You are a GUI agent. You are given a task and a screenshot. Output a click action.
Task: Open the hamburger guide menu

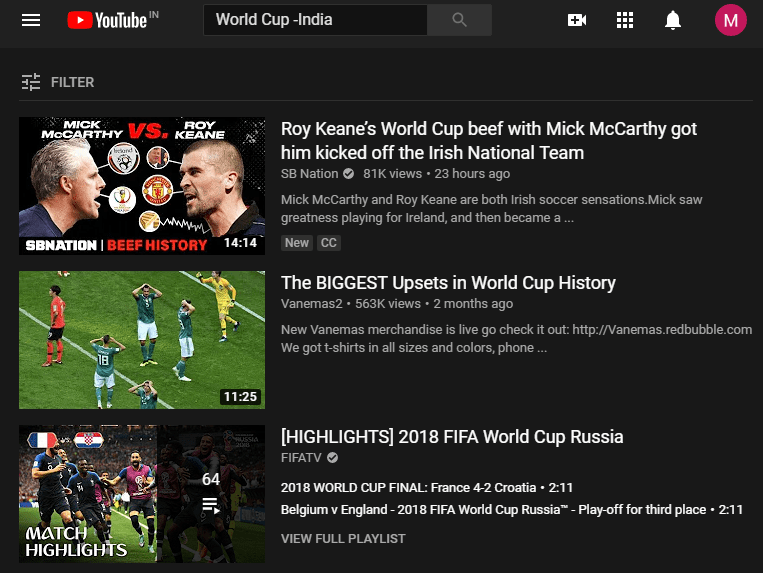pyautogui.click(x=31, y=20)
